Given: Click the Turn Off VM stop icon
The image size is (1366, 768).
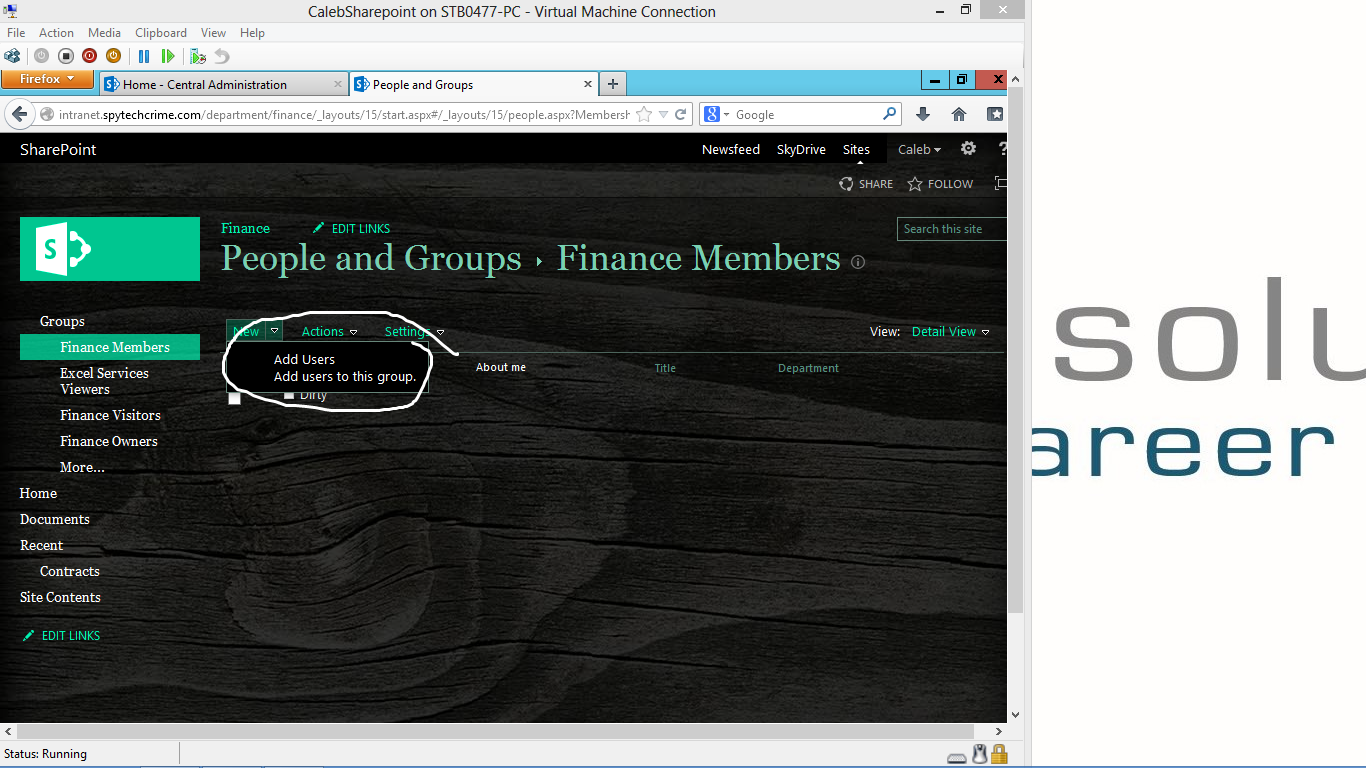Looking at the screenshot, I should 65,56.
